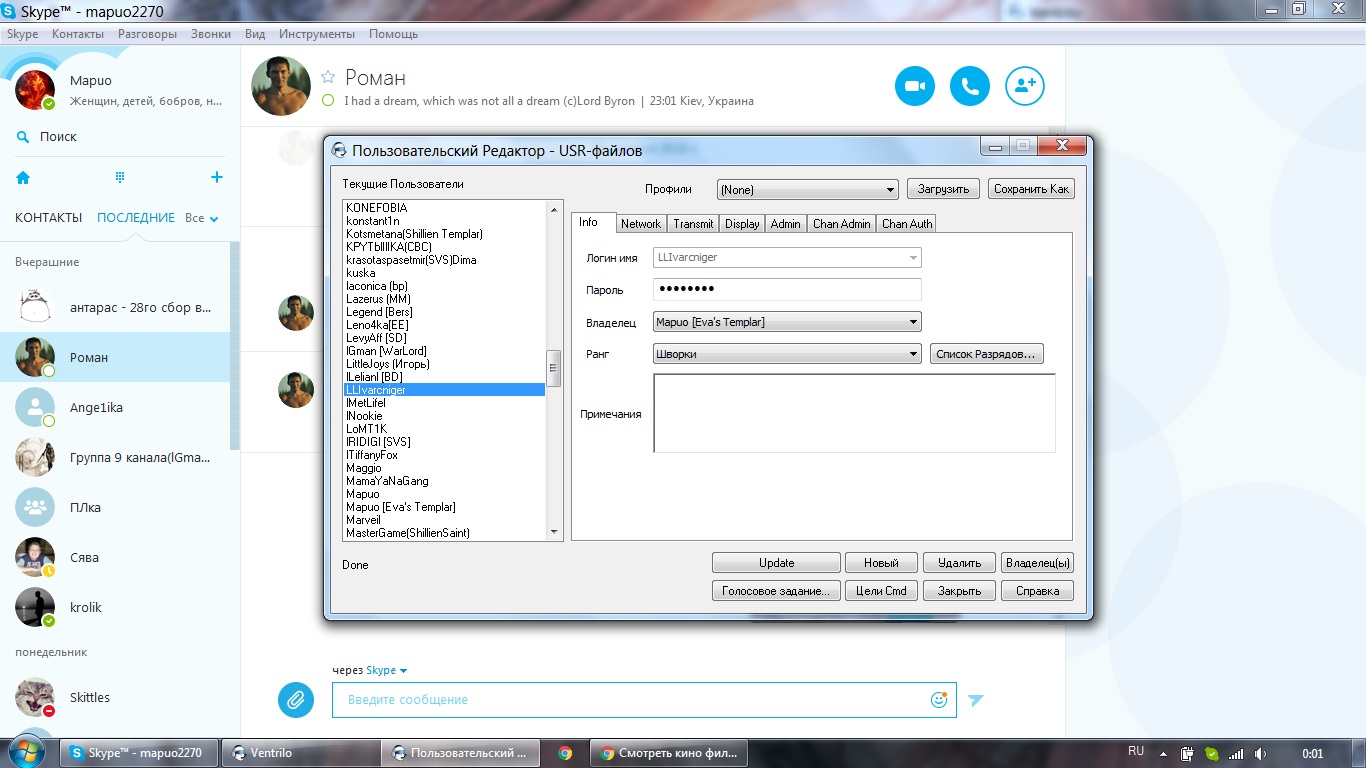Click the user list scrollbar thumb
Image resolution: width=1366 pixels, height=768 pixels.
click(554, 368)
